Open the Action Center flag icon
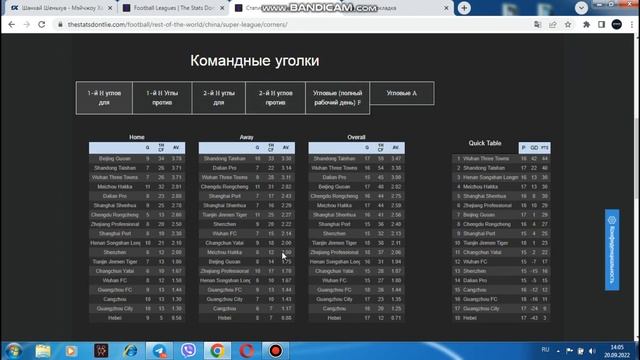The width and height of the screenshot is (640, 360). tap(569, 351)
